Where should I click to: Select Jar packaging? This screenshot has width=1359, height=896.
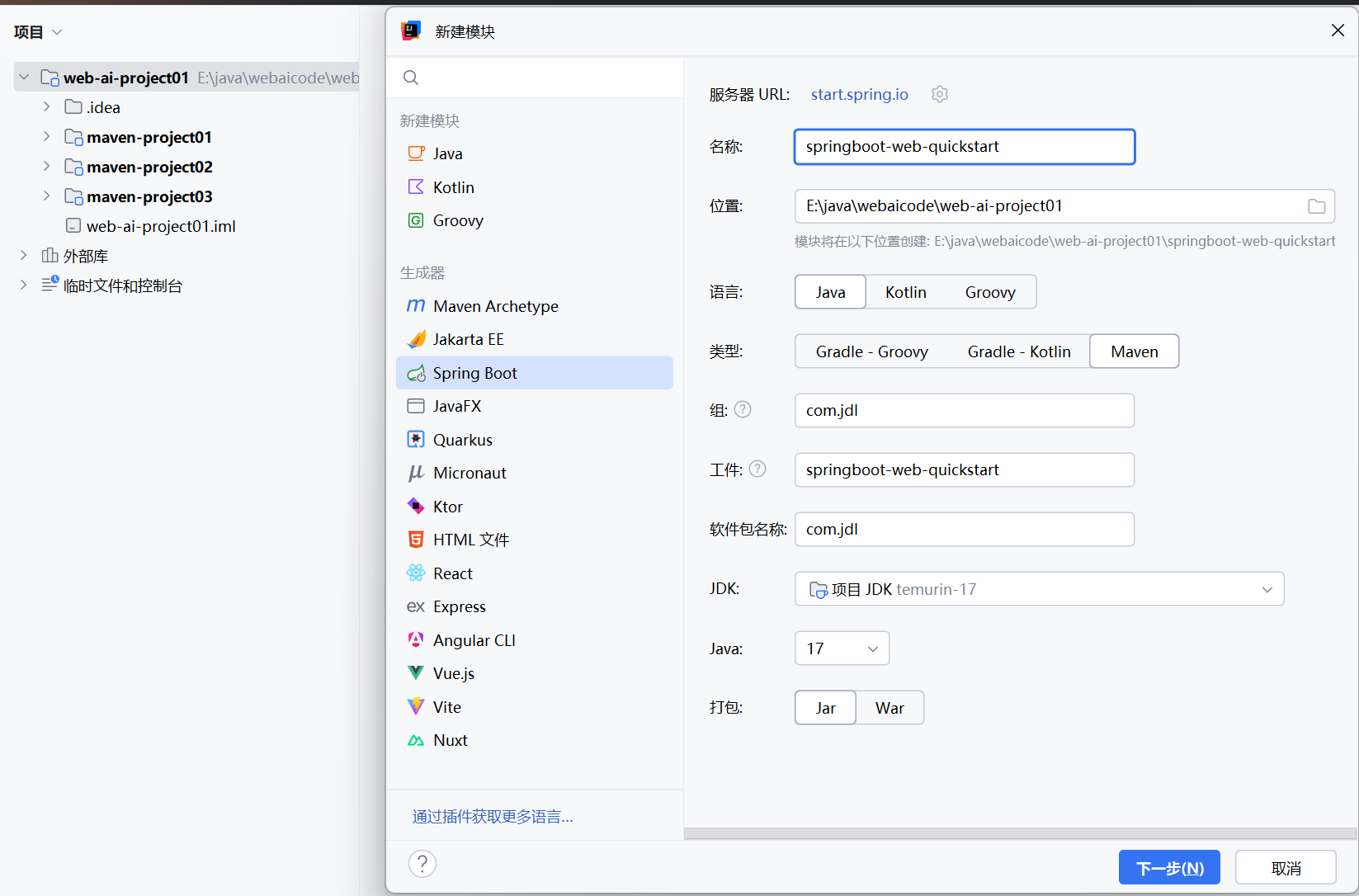tap(825, 708)
